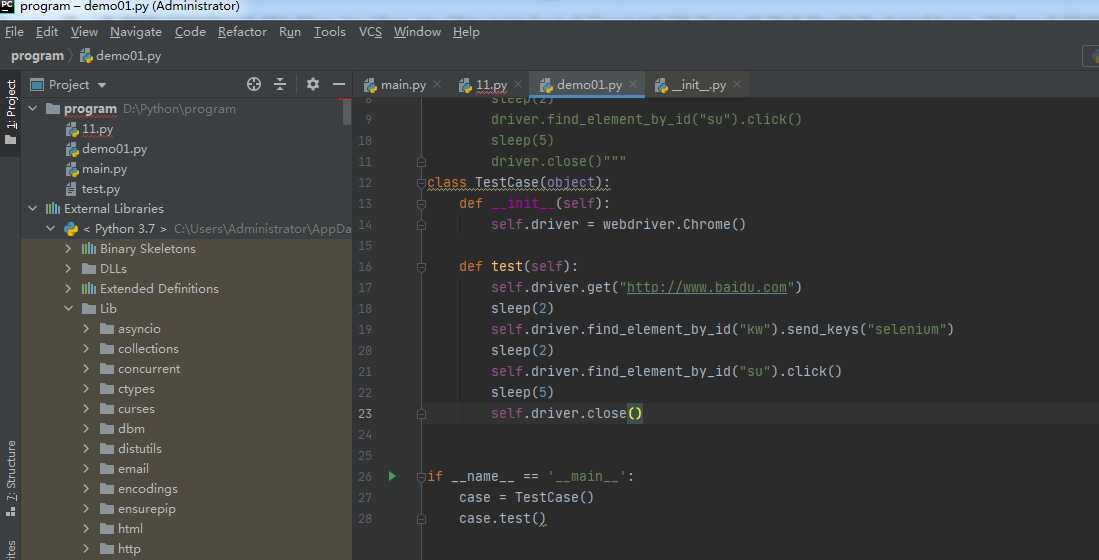Toggle the Structure side tool window
Image resolution: width=1099 pixels, height=560 pixels.
click(x=11, y=478)
